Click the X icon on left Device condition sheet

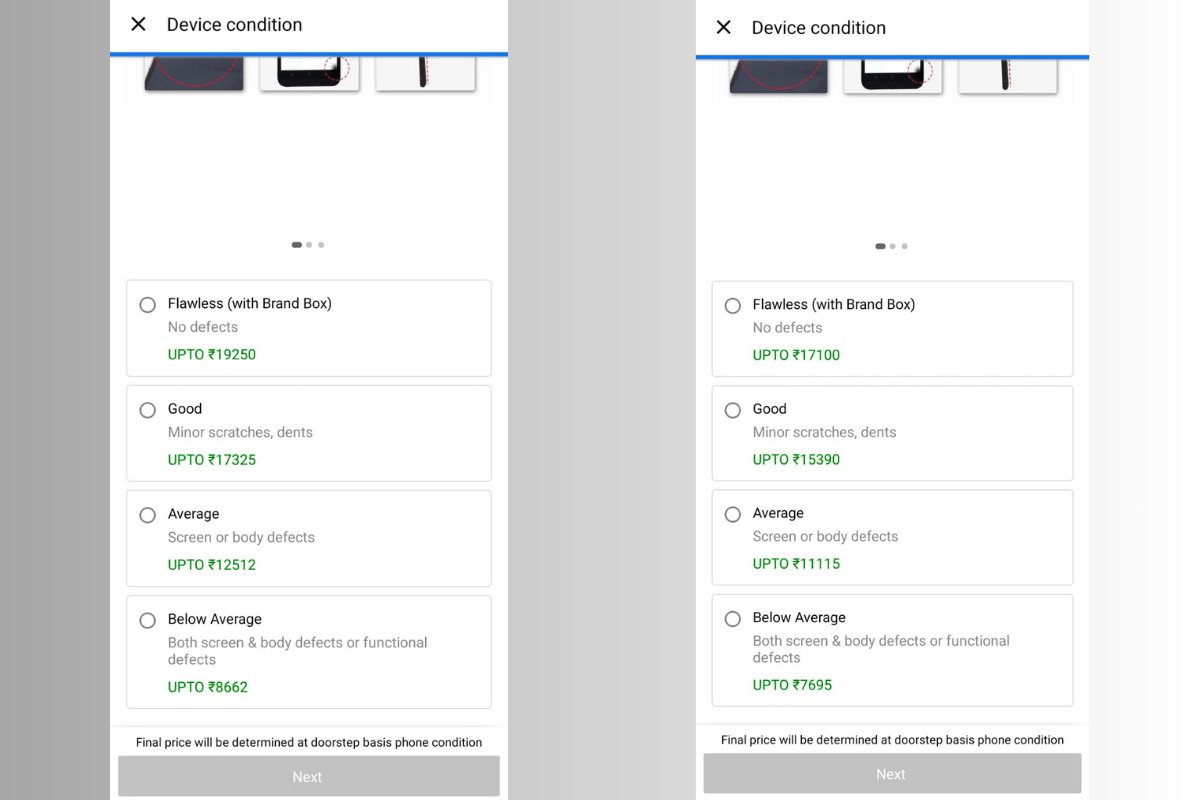pos(138,25)
